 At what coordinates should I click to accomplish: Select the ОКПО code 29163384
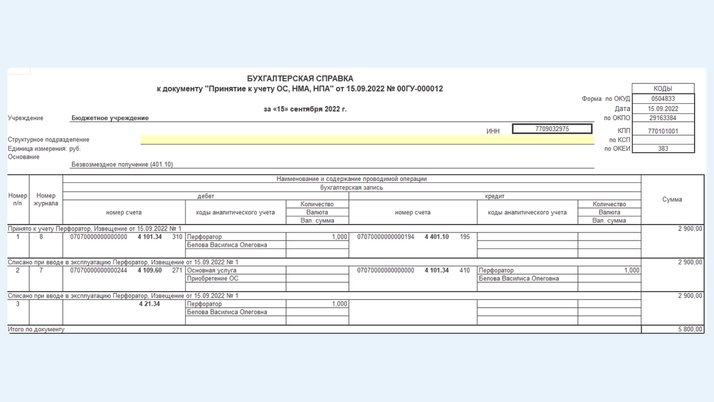(x=663, y=118)
